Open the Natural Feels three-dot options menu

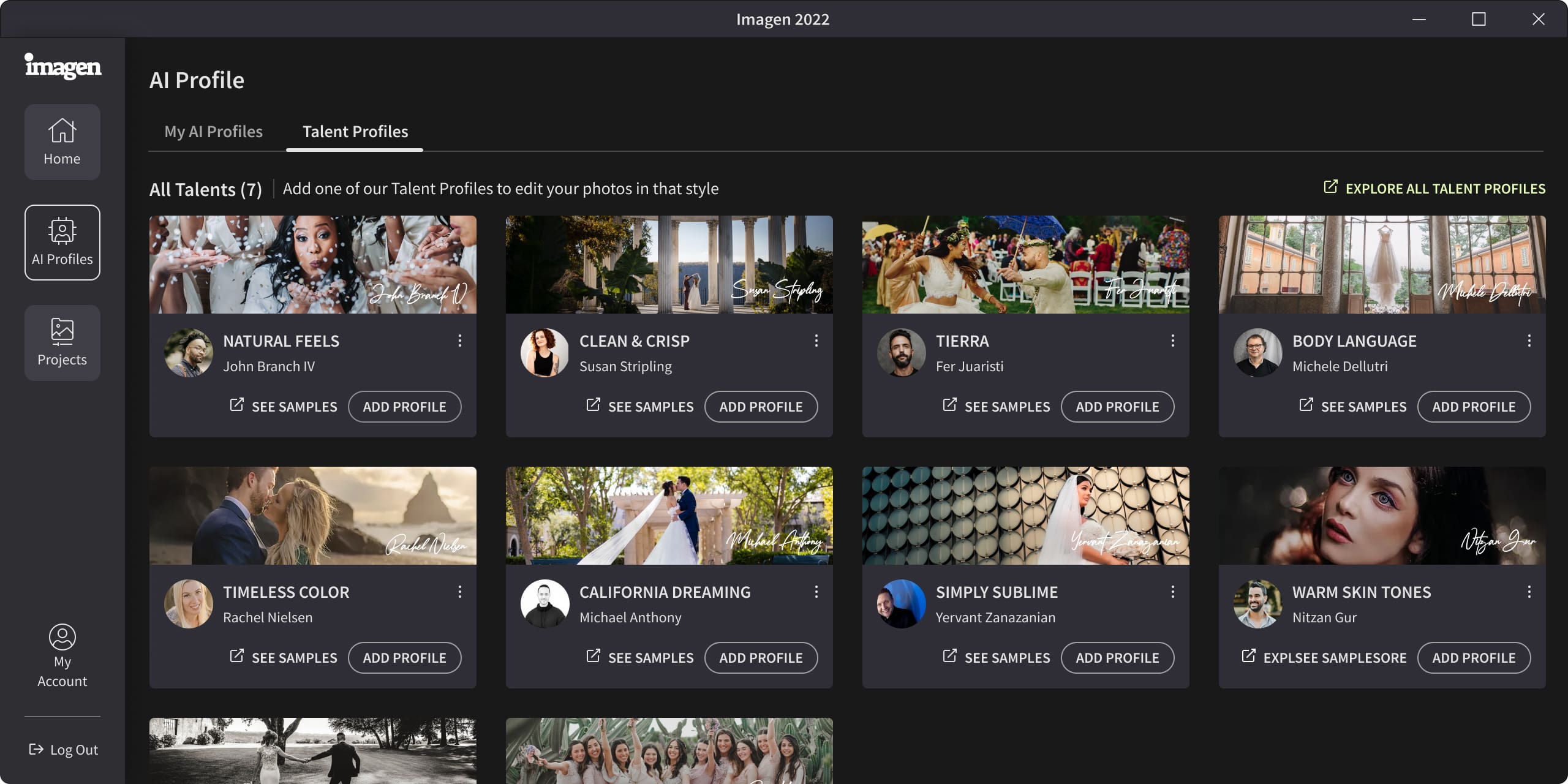459,341
